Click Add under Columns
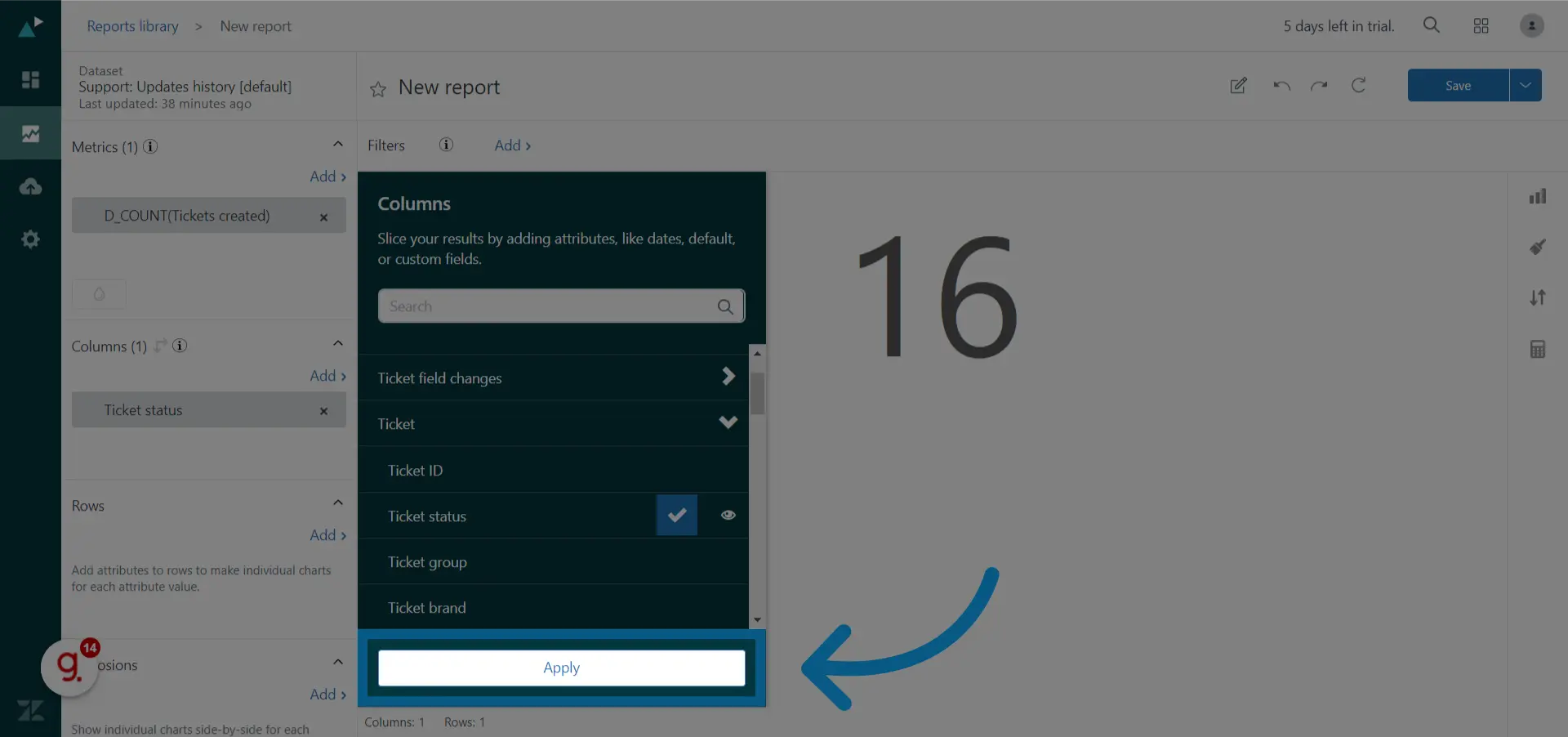Image resolution: width=1568 pixels, height=737 pixels. click(328, 376)
